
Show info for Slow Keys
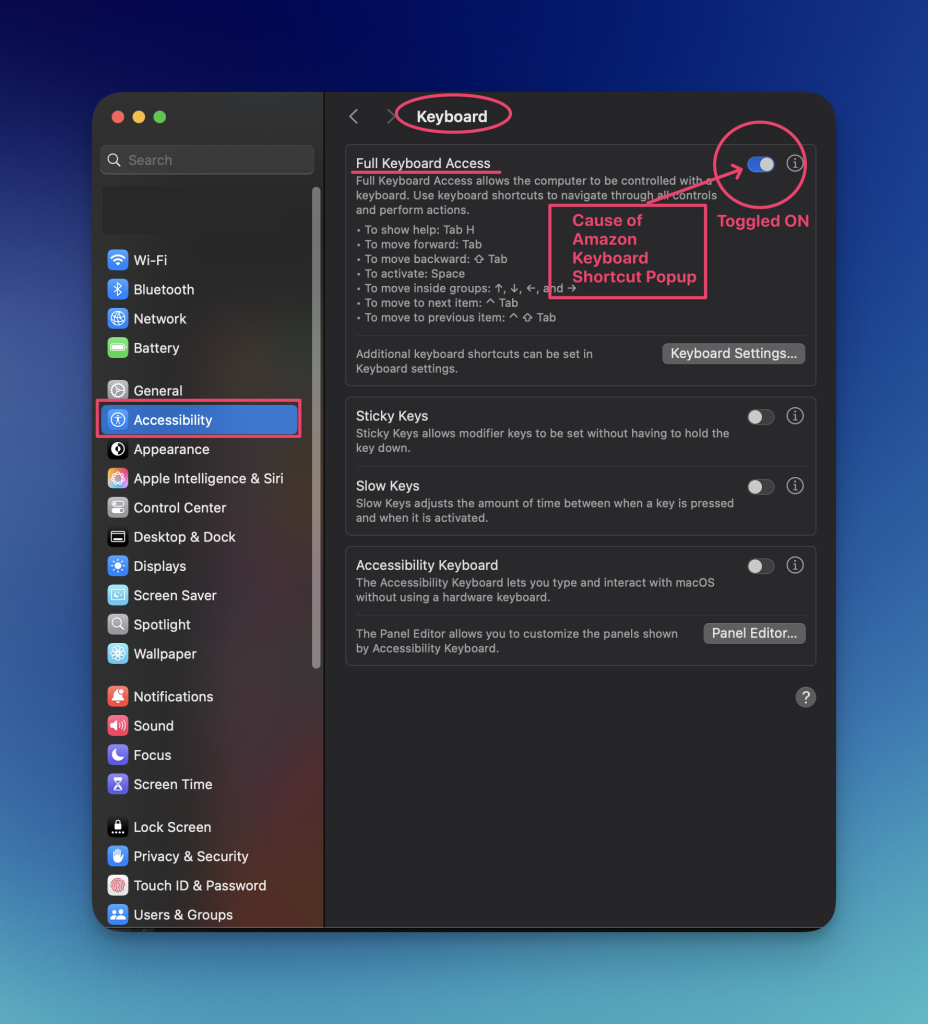pos(795,486)
